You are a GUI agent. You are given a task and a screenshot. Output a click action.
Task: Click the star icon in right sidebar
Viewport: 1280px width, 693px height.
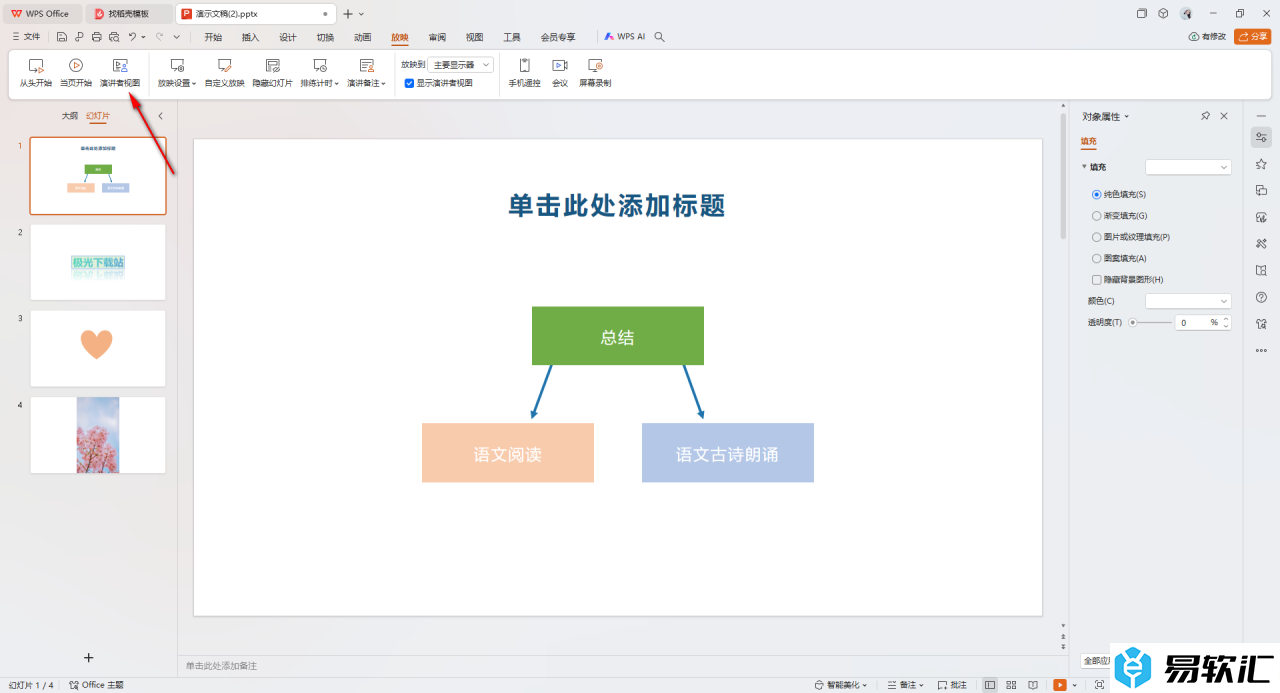pyautogui.click(x=1261, y=164)
